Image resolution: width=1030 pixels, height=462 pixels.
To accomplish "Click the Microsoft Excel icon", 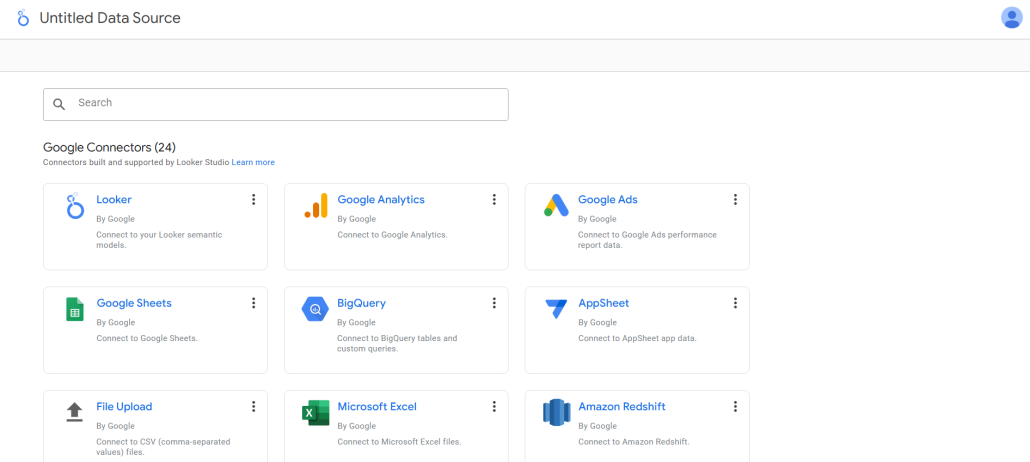I will [315, 413].
